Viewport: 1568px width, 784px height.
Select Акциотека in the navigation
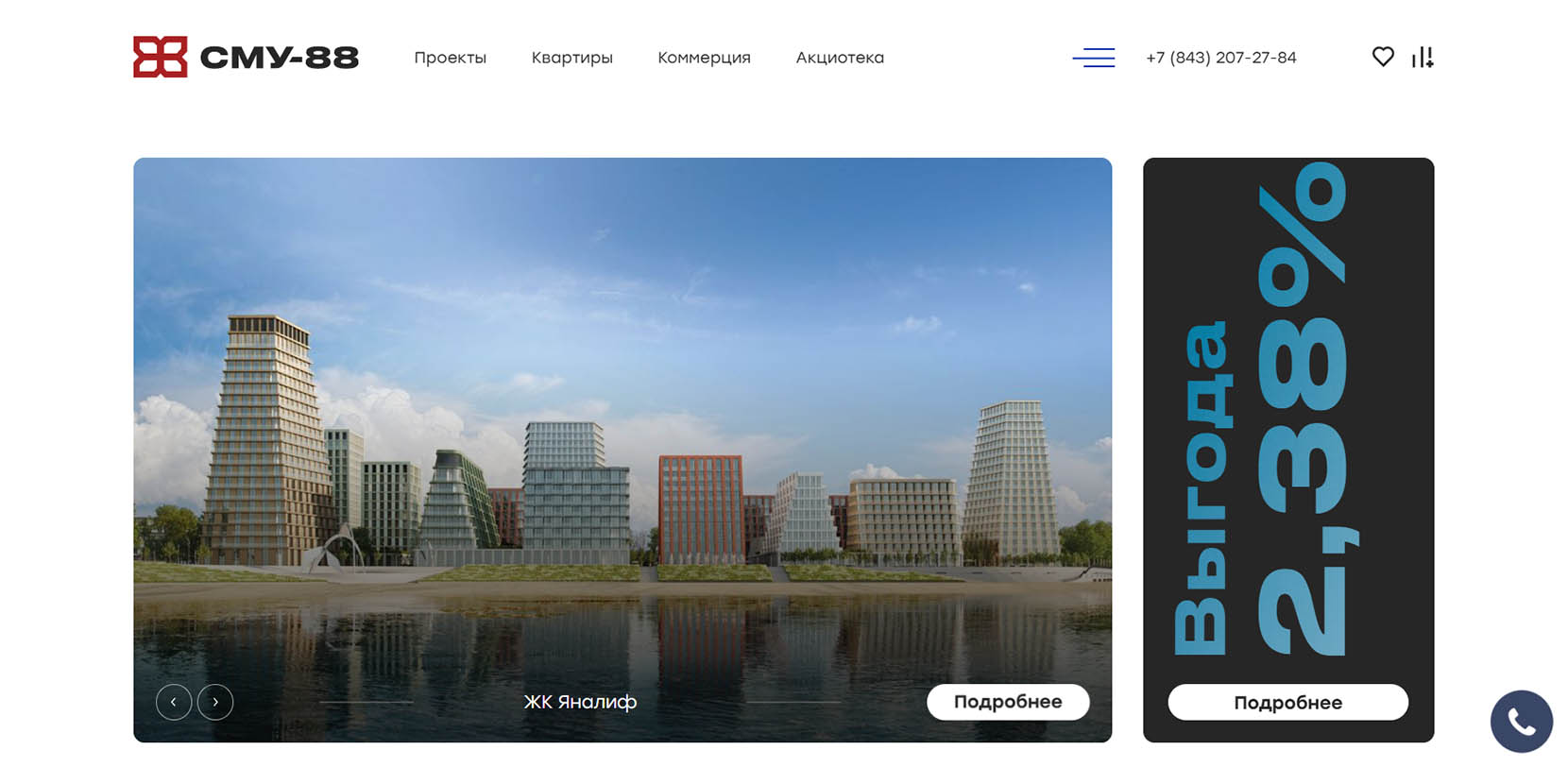(x=840, y=58)
